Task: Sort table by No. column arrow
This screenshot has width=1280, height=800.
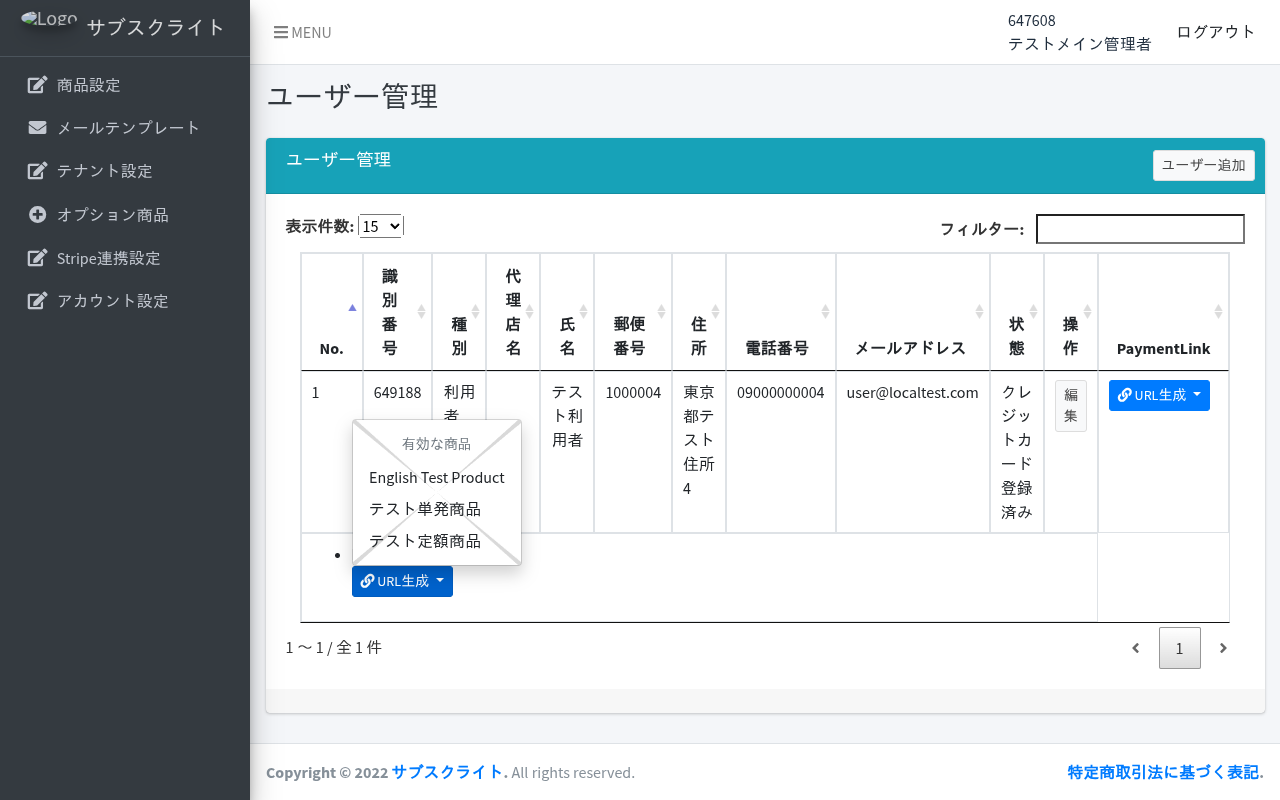Action: click(352, 308)
